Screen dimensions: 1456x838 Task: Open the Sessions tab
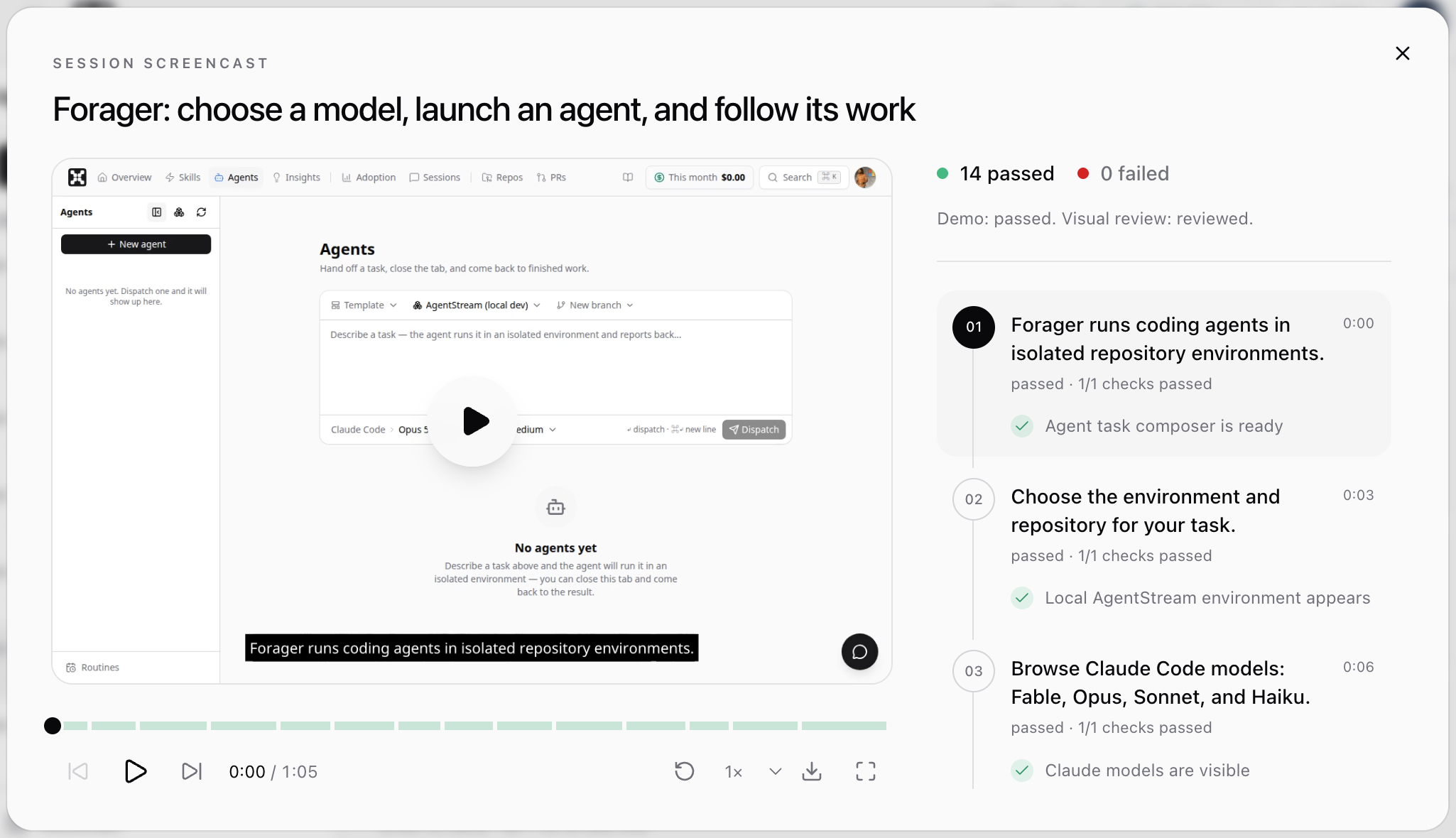(435, 178)
